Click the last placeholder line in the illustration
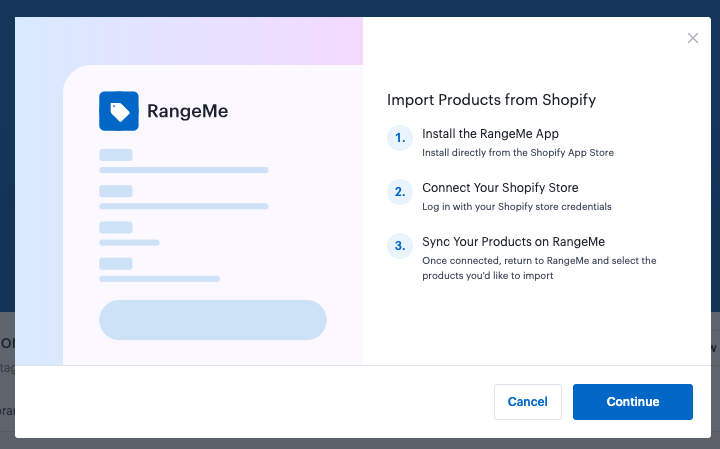 click(x=159, y=278)
